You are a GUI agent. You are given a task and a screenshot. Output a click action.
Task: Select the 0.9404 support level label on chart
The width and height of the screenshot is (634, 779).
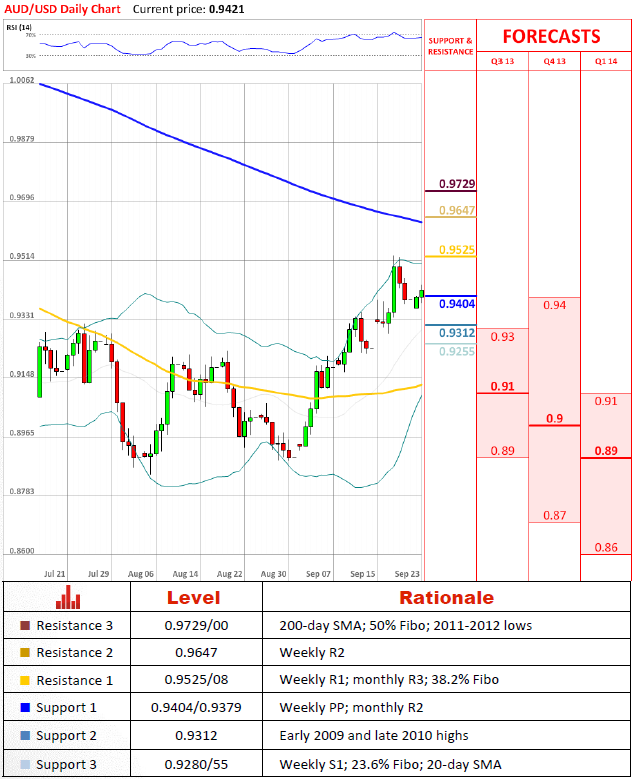pyautogui.click(x=456, y=302)
